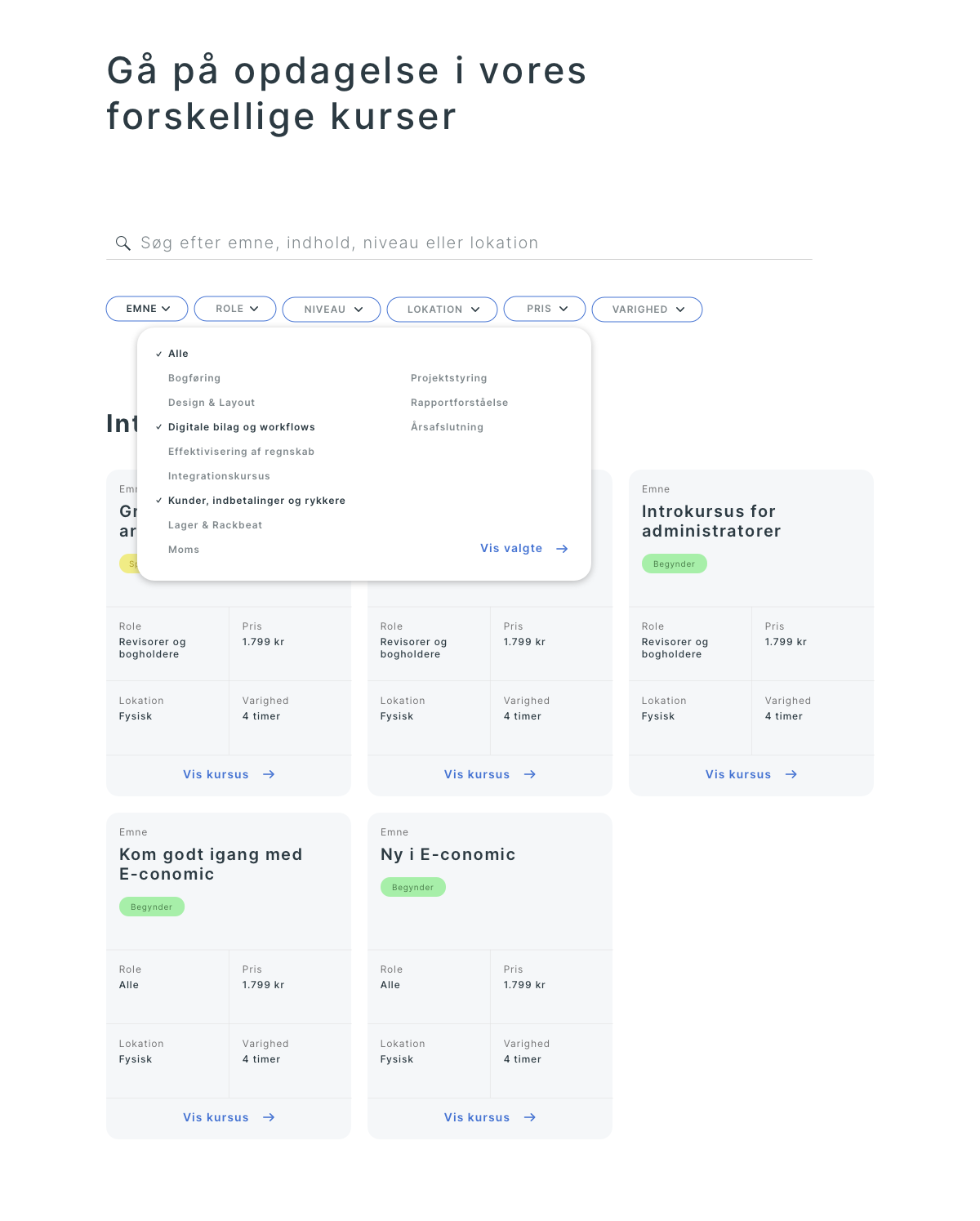Click the magnifier search icon
980x1221 pixels.
click(x=123, y=243)
